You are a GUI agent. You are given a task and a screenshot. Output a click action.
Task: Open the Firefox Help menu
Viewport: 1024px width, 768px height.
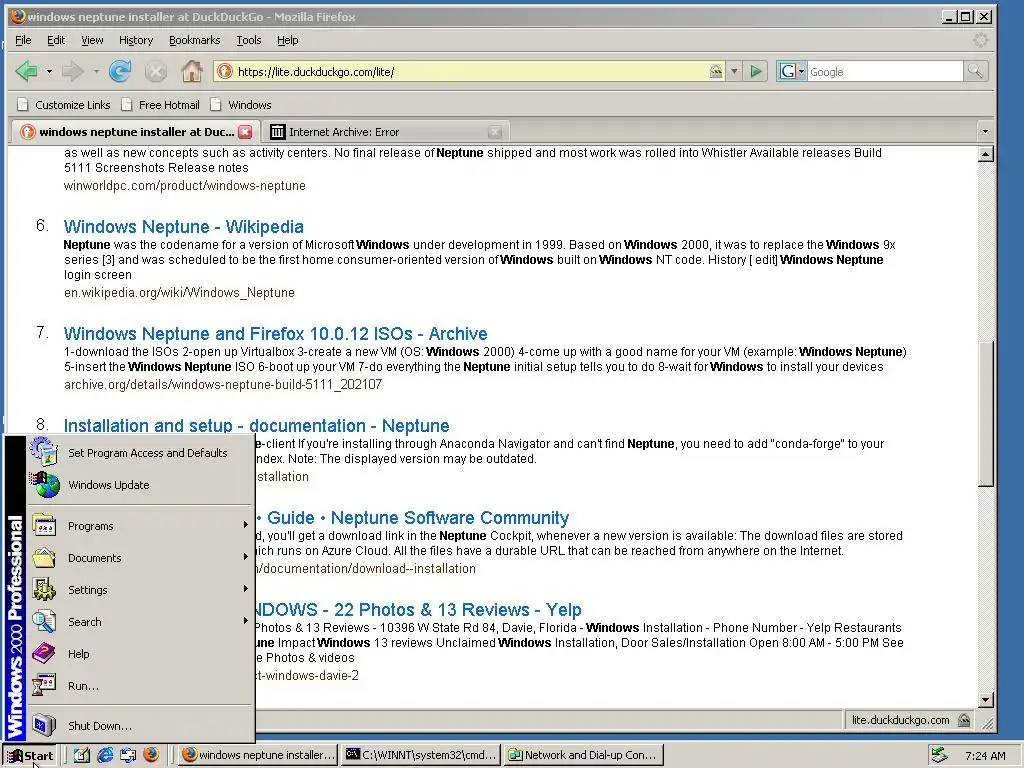[x=287, y=40]
